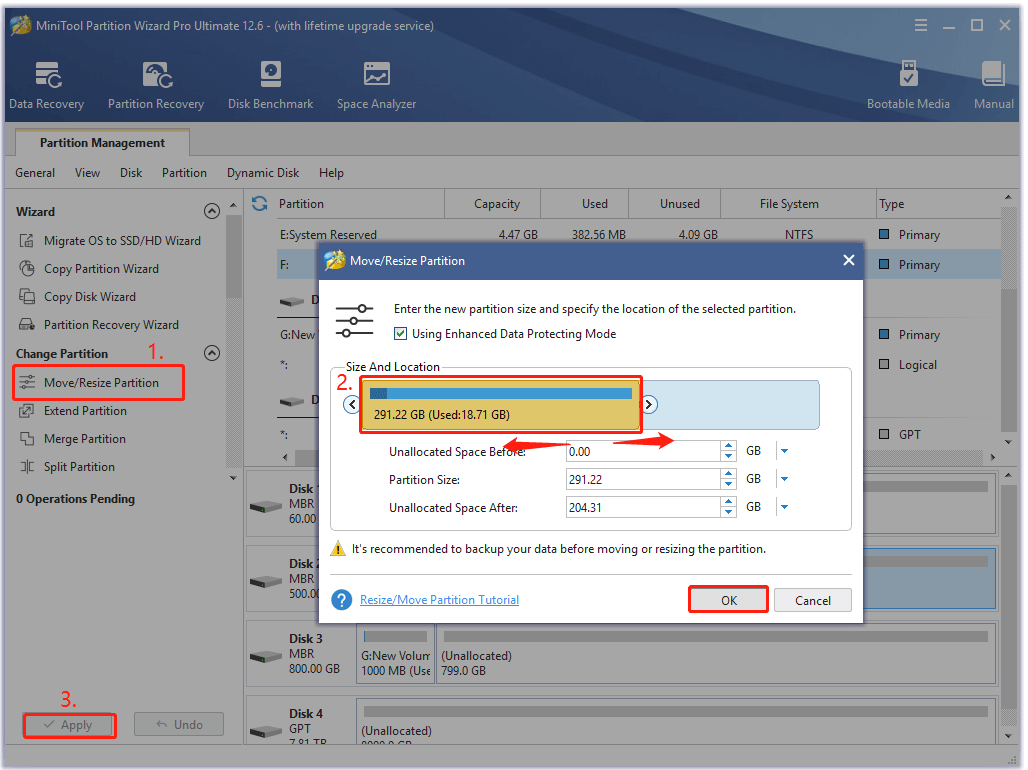The width and height of the screenshot is (1028, 770).
Task: Click the help question mark icon in dialog
Action: coord(342,599)
